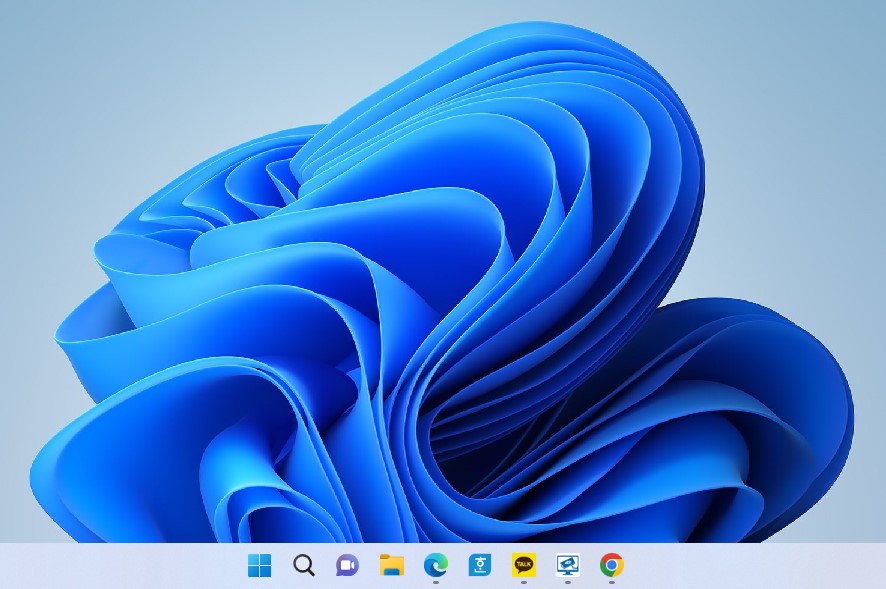
Task: Open the taskbar Search magnifier
Action: [303, 565]
